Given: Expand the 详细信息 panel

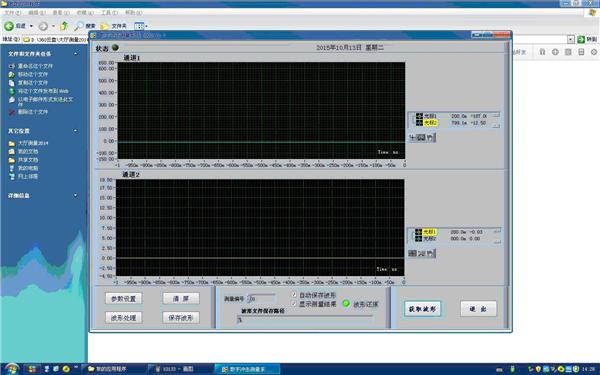Looking at the screenshot, I should coord(75,195).
